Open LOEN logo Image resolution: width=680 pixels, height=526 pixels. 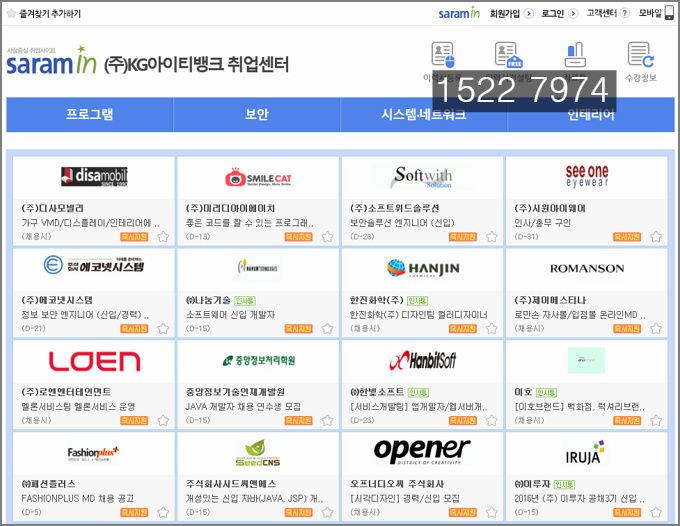94,361
